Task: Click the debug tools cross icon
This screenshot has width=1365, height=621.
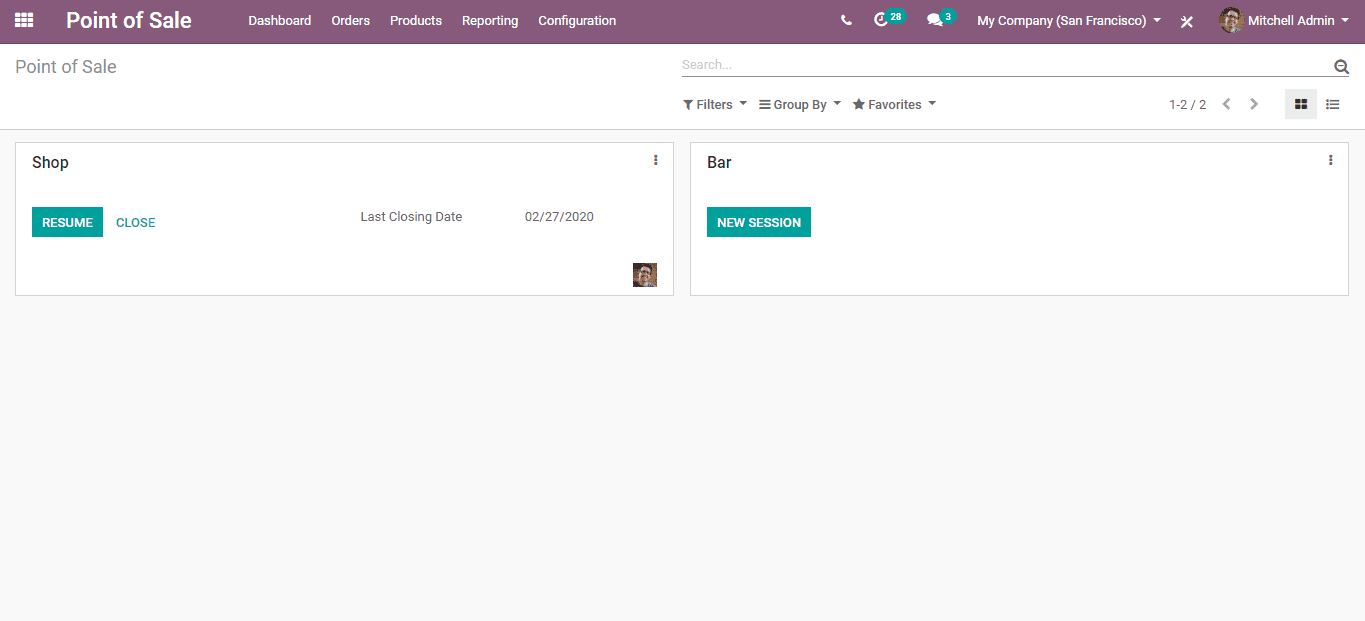Action: tap(1187, 21)
